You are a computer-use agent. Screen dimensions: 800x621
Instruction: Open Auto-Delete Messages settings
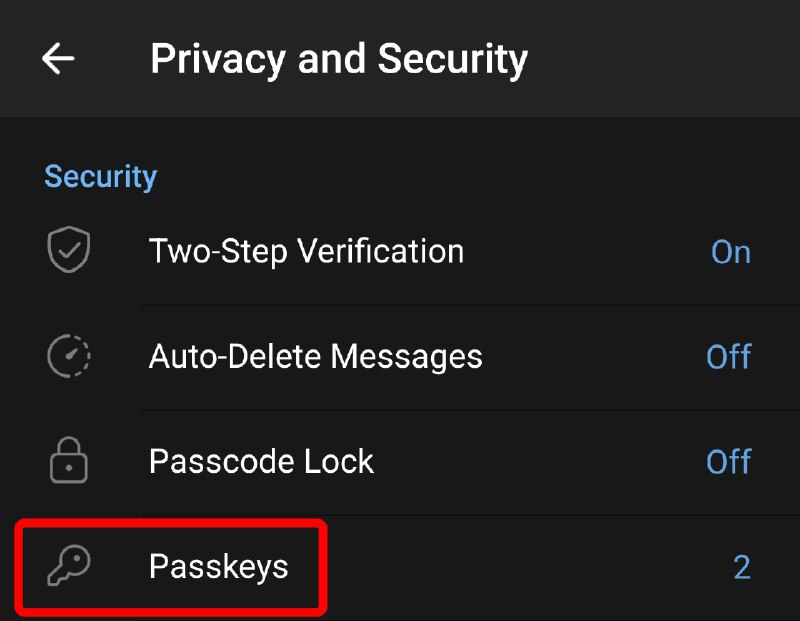pos(315,356)
